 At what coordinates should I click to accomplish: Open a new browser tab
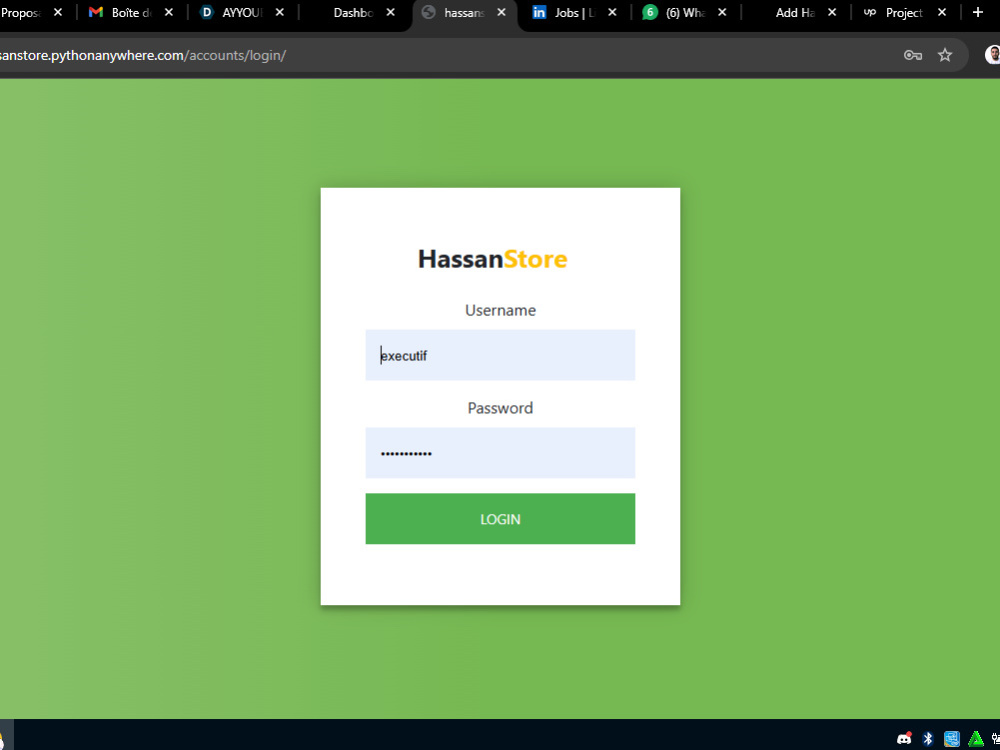pyautogui.click(x=978, y=12)
